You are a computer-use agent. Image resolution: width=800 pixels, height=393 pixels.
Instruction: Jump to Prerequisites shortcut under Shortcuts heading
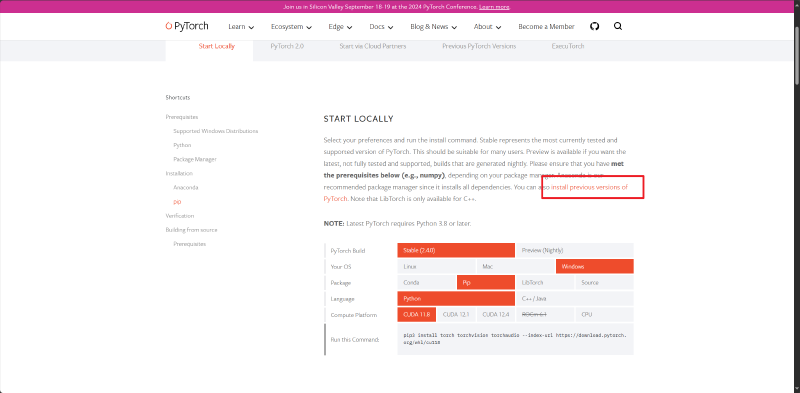click(182, 117)
